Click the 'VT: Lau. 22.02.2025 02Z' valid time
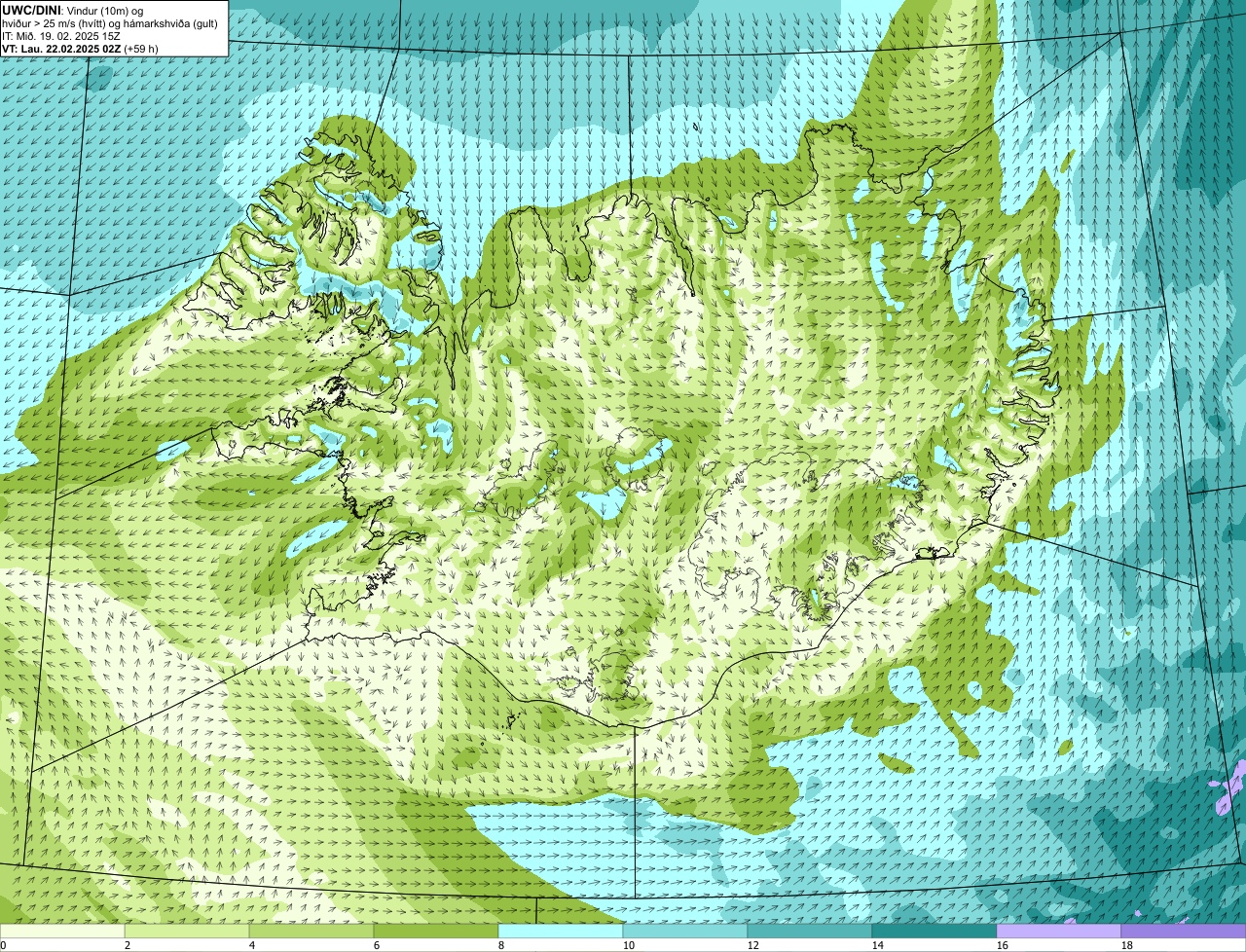 (61, 49)
